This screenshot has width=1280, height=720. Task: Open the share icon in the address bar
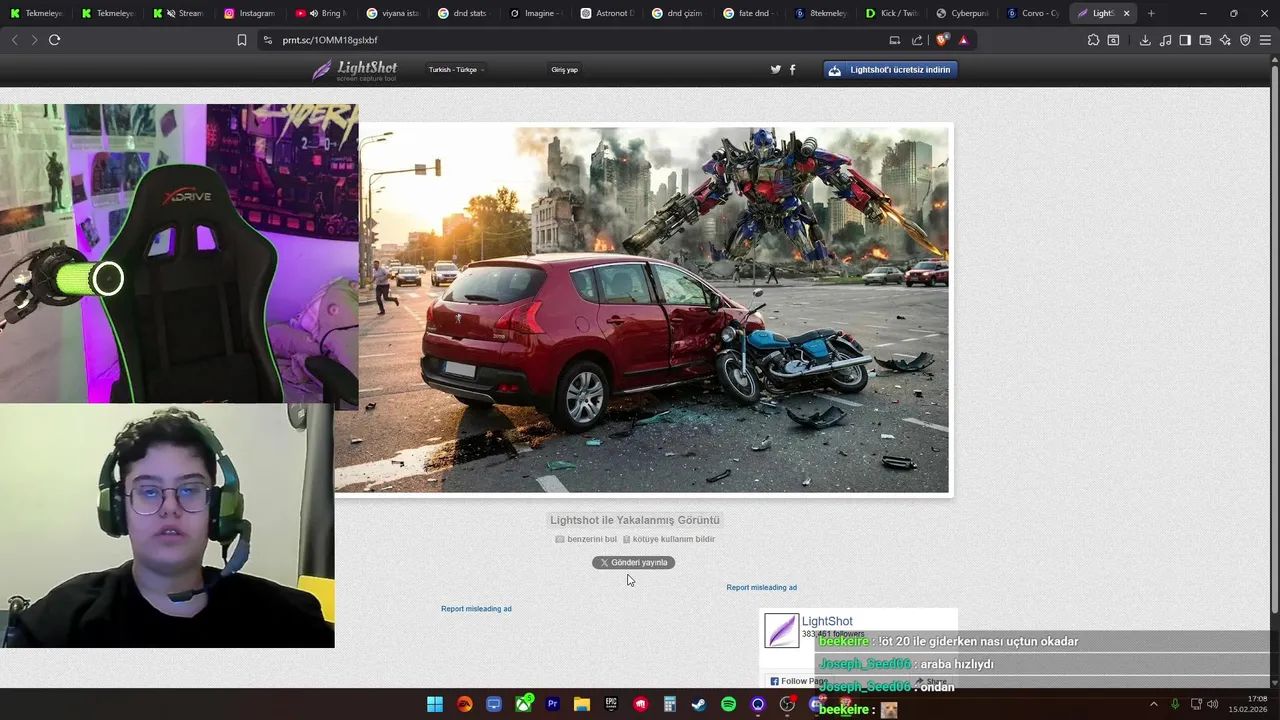[917, 40]
